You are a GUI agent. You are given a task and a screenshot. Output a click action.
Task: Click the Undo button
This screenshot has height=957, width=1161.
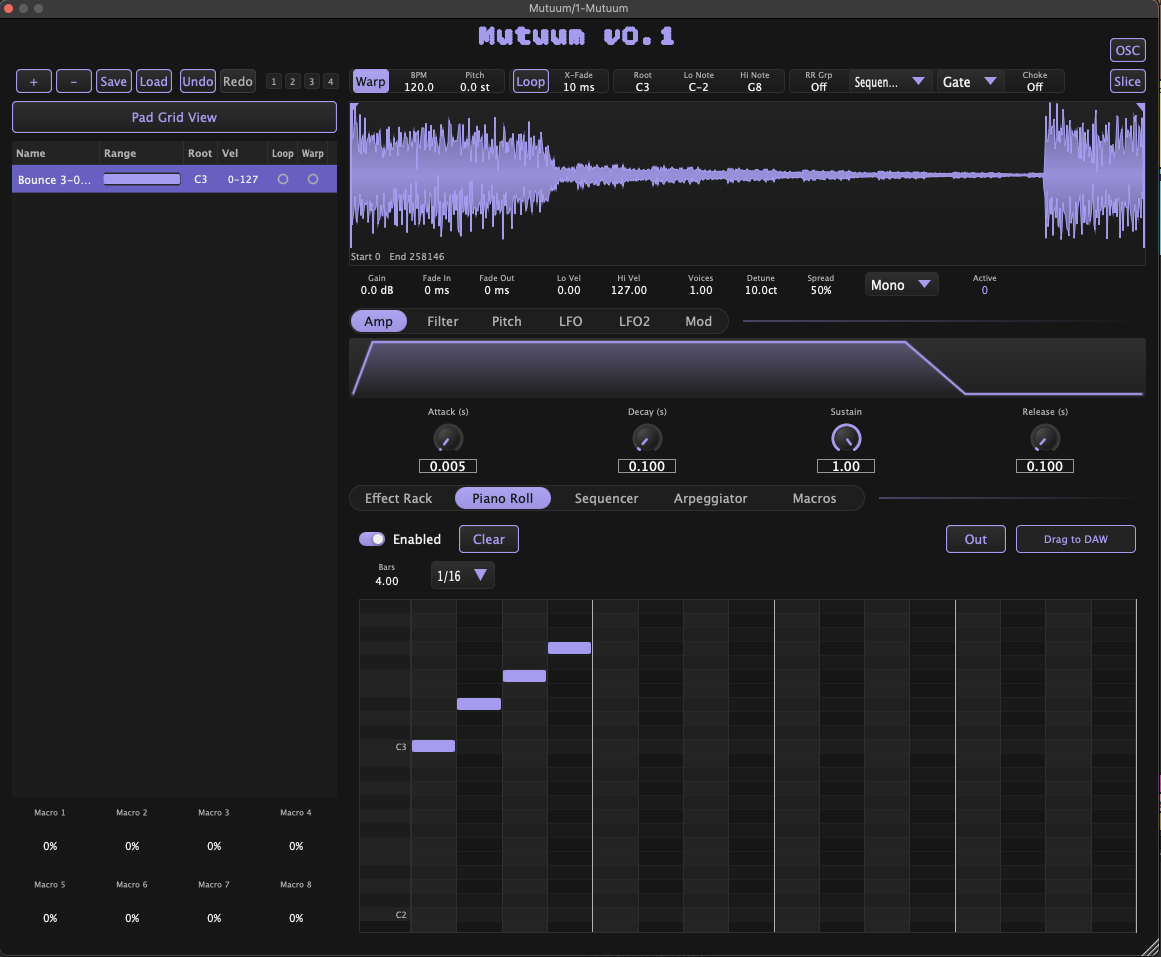click(x=198, y=81)
